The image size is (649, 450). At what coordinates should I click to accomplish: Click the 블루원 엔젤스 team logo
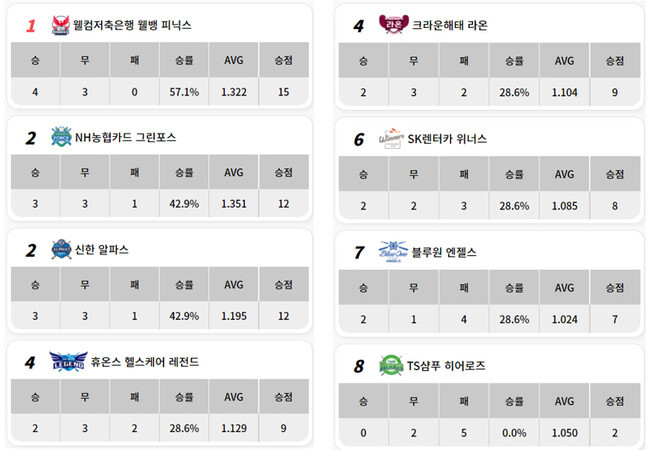coord(392,252)
